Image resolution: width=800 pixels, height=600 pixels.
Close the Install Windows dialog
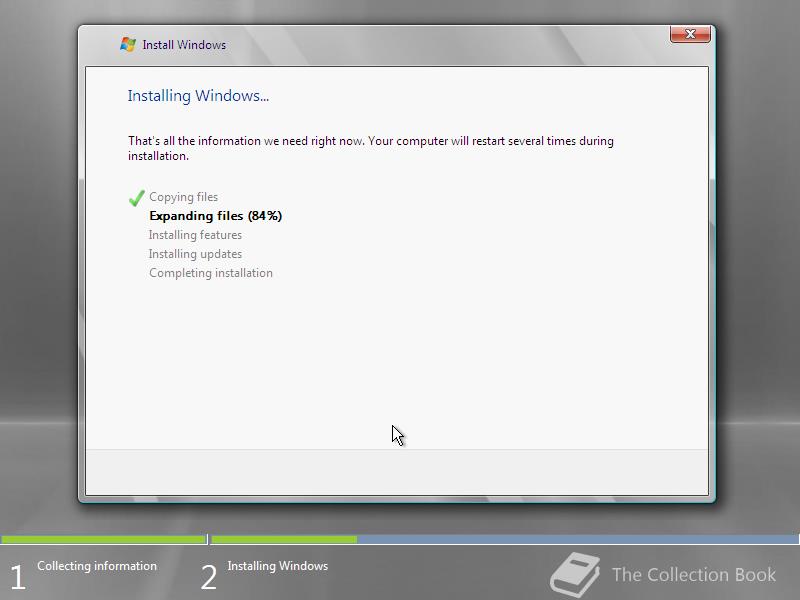coord(690,34)
